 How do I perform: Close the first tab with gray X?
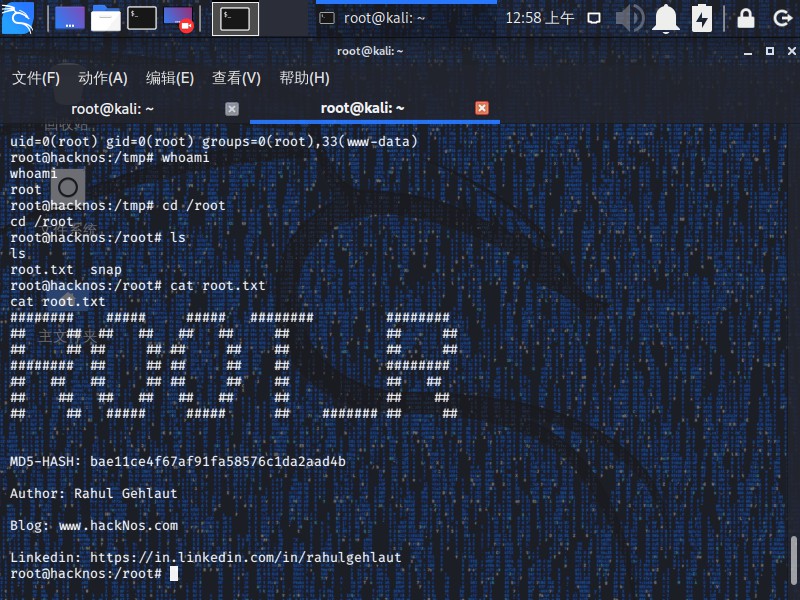[232, 109]
